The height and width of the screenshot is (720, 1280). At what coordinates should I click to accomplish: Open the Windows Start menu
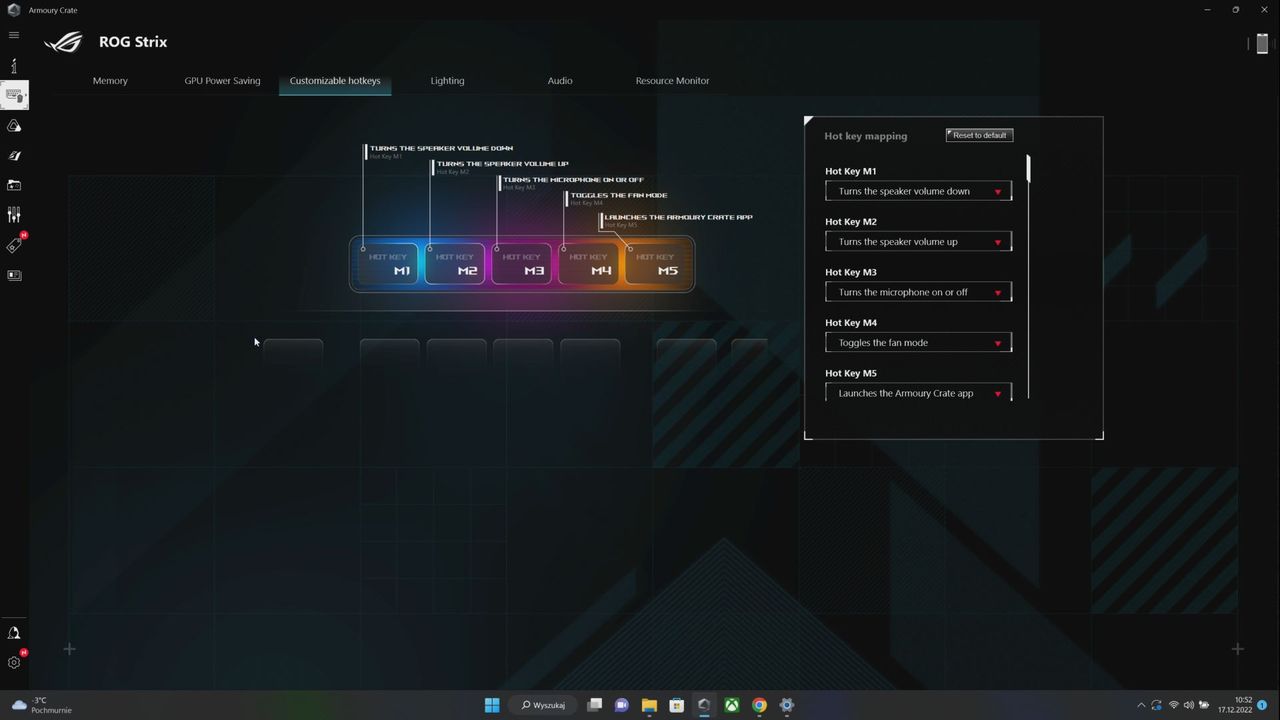492,705
